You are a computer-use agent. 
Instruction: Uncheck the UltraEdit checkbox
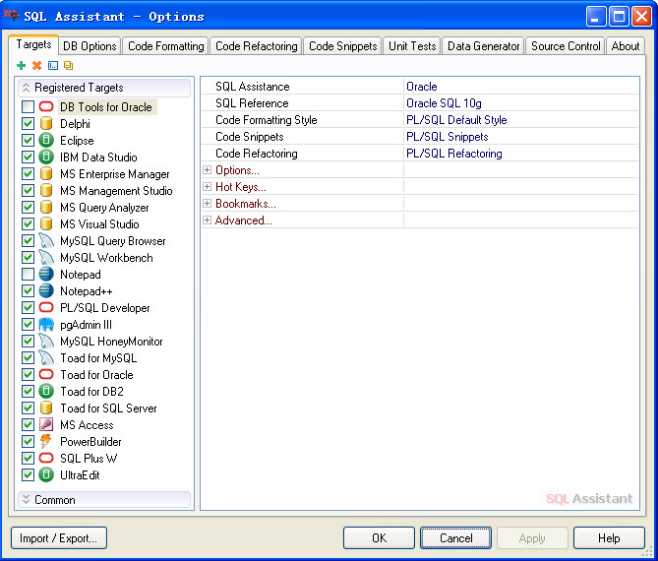tap(28, 475)
